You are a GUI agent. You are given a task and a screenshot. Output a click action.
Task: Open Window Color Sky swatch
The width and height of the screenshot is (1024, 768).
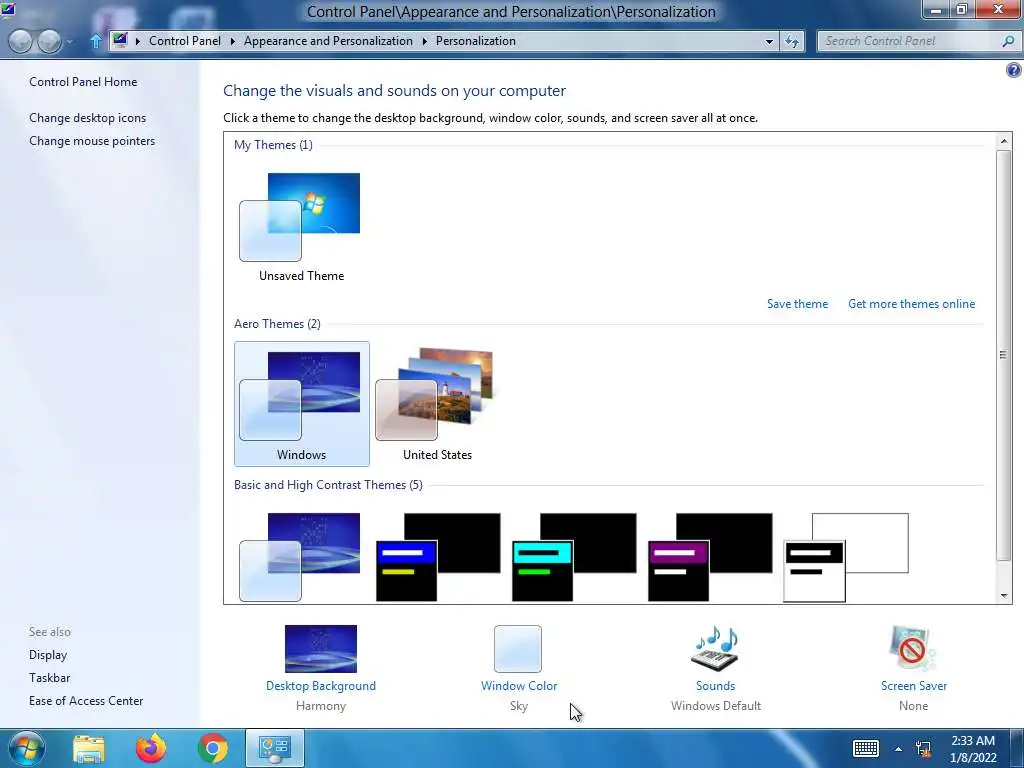tap(518, 648)
